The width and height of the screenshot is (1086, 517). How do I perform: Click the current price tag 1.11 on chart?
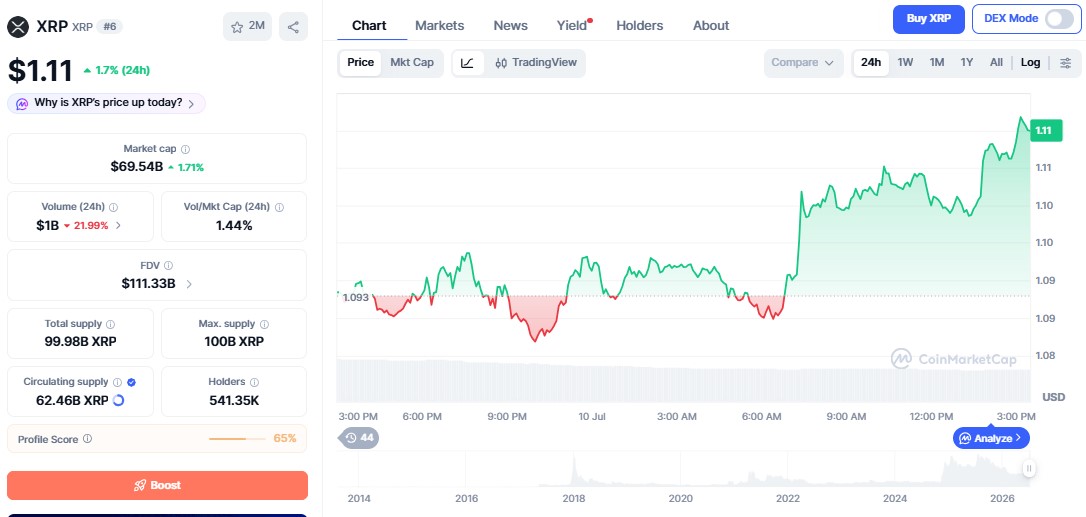click(x=1046, y=130)
